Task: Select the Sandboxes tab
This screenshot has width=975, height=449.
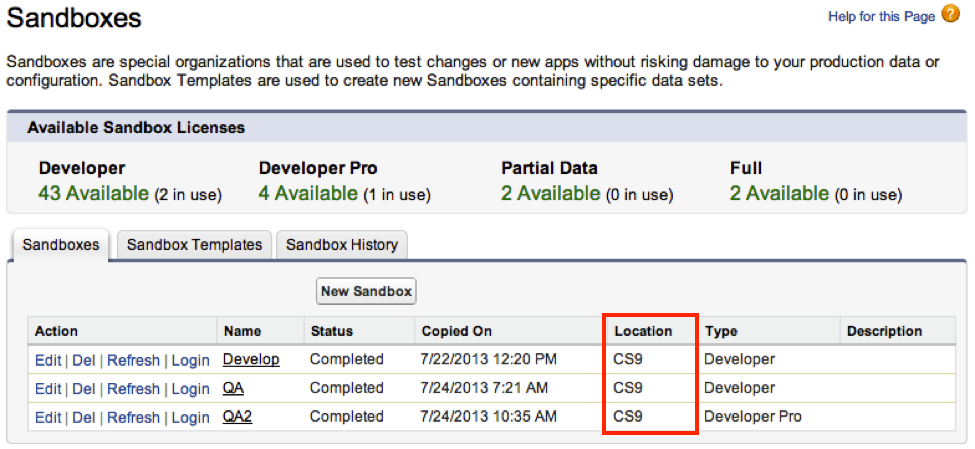Action: click(61, 245)
